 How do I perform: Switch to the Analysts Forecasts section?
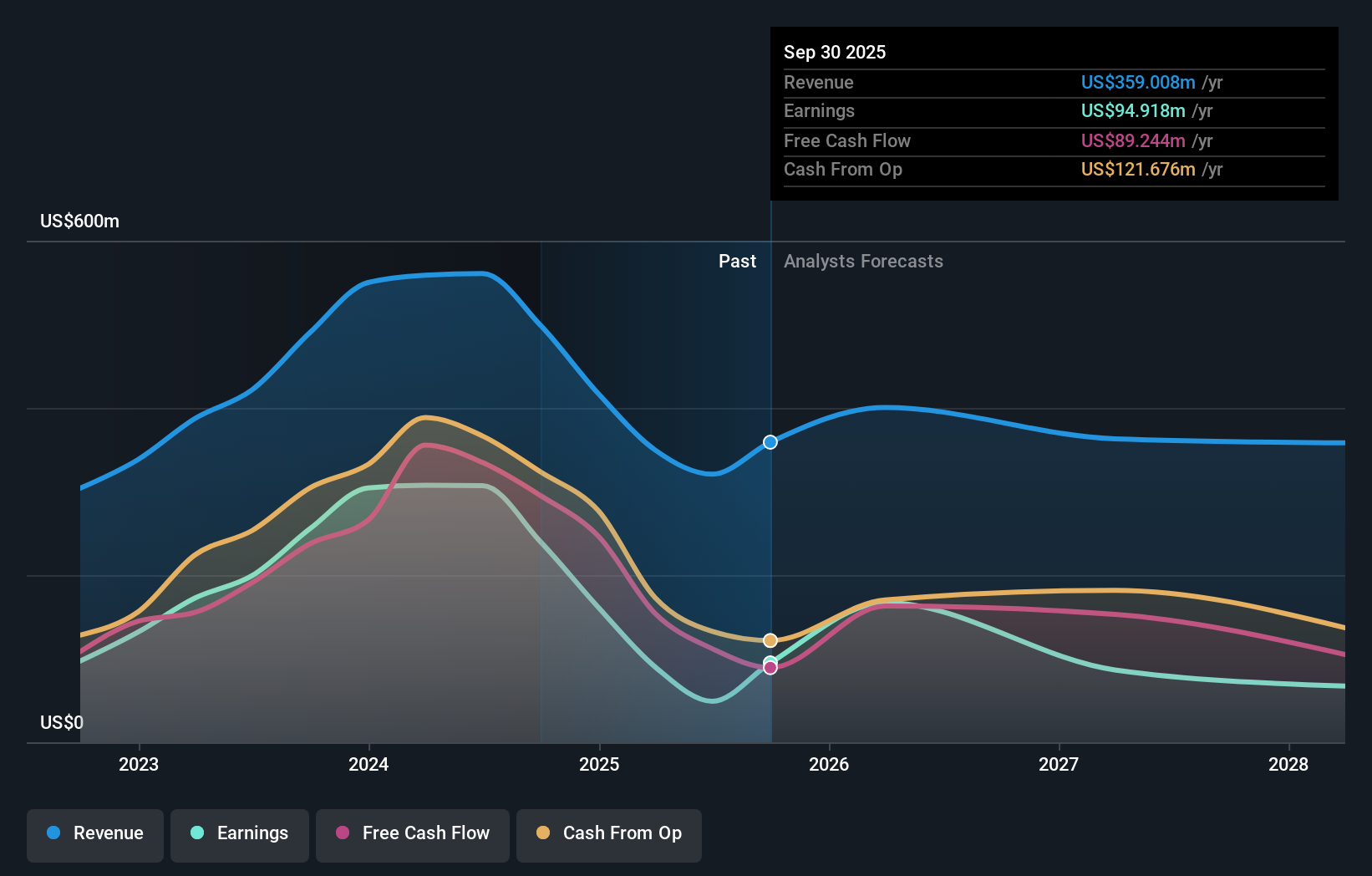[x=863, y=261]
